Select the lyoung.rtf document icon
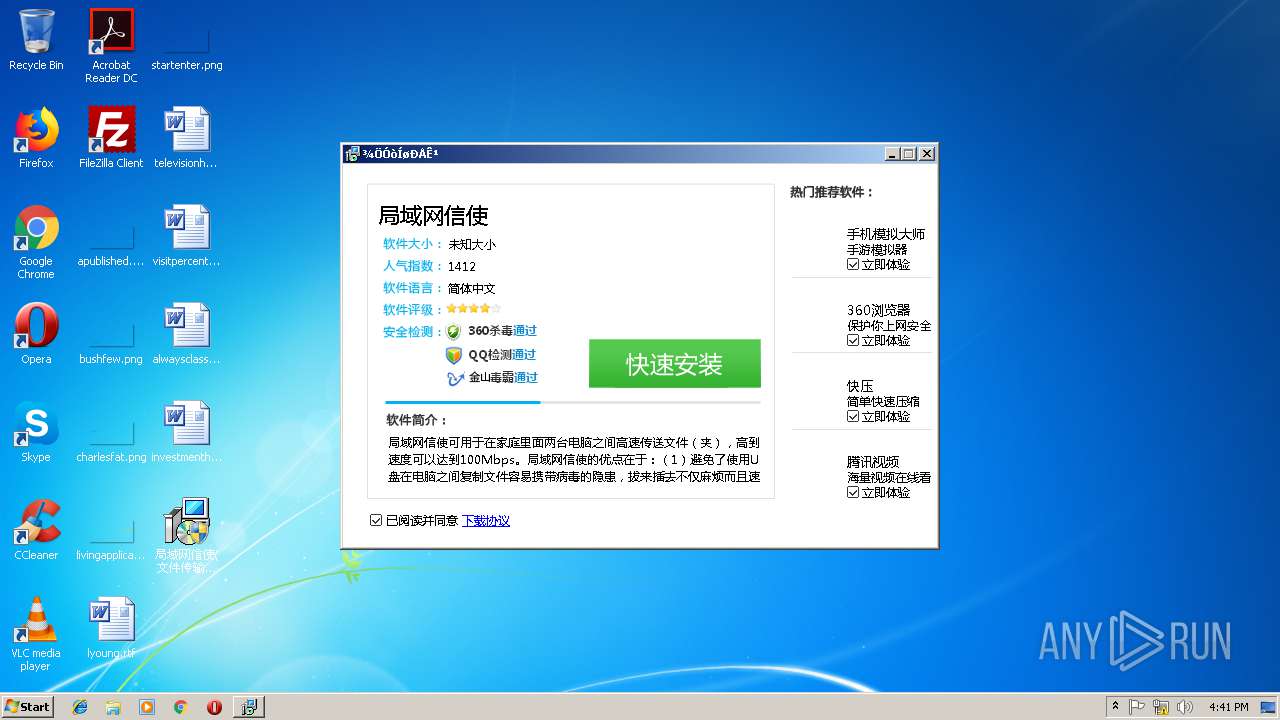Image resolution: width=1280 pixels, height=720 pixels. (111, 629)
